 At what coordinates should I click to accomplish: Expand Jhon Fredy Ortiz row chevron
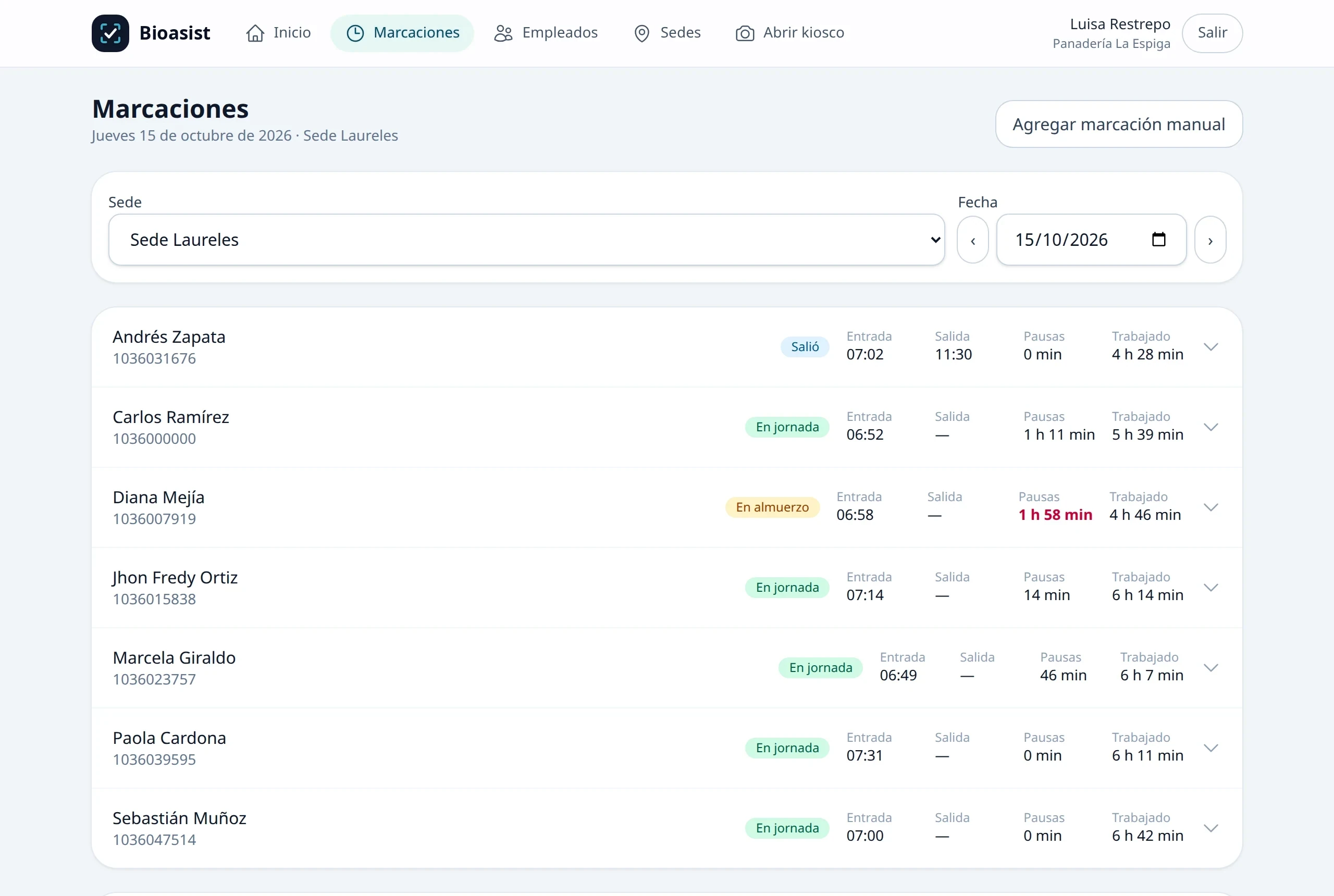[x=1211, y=588]
